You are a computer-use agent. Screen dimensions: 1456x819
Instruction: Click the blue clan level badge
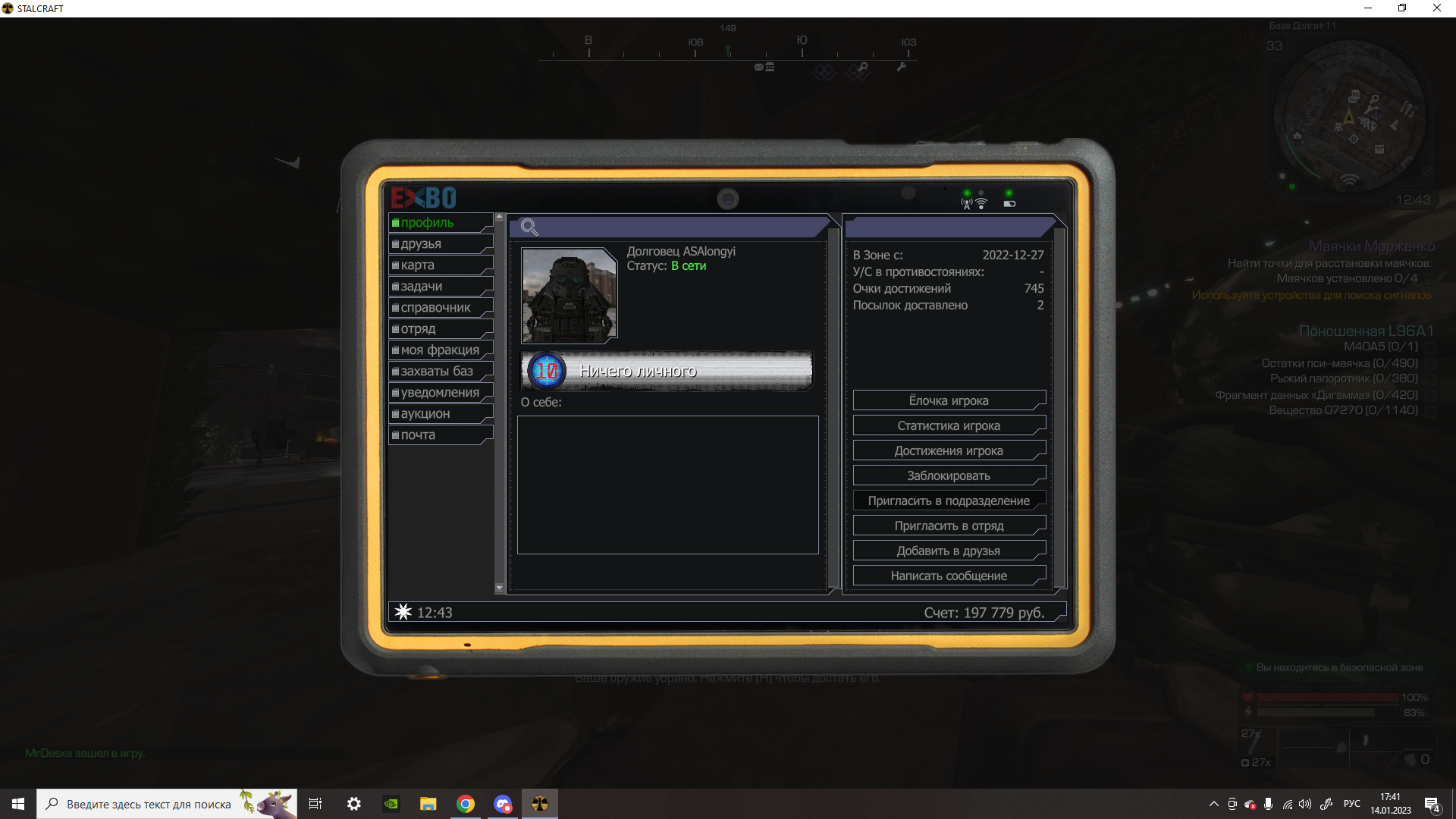pos(546,371)
